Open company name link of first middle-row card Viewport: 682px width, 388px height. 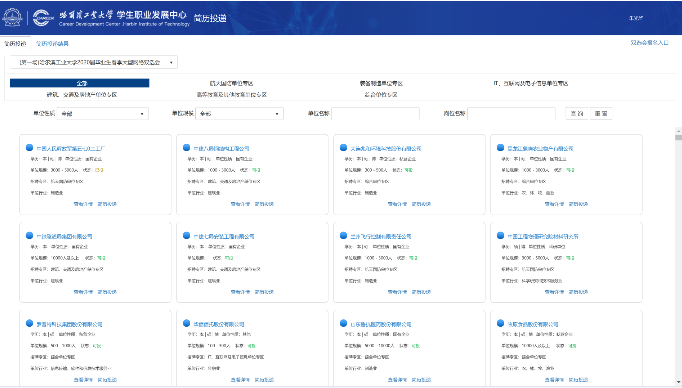[64, 236]
